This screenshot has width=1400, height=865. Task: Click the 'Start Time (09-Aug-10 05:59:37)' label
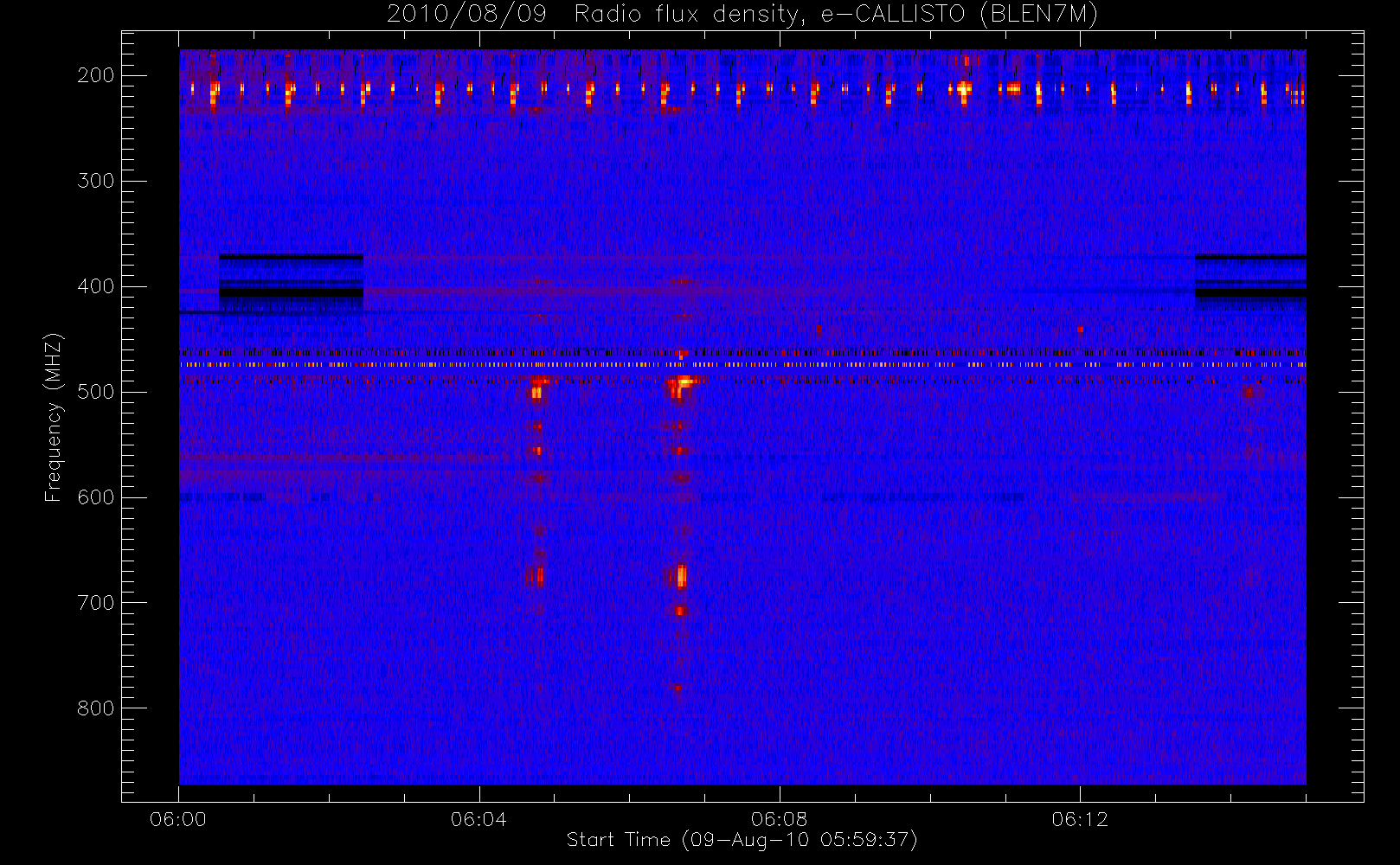point(742,840)
